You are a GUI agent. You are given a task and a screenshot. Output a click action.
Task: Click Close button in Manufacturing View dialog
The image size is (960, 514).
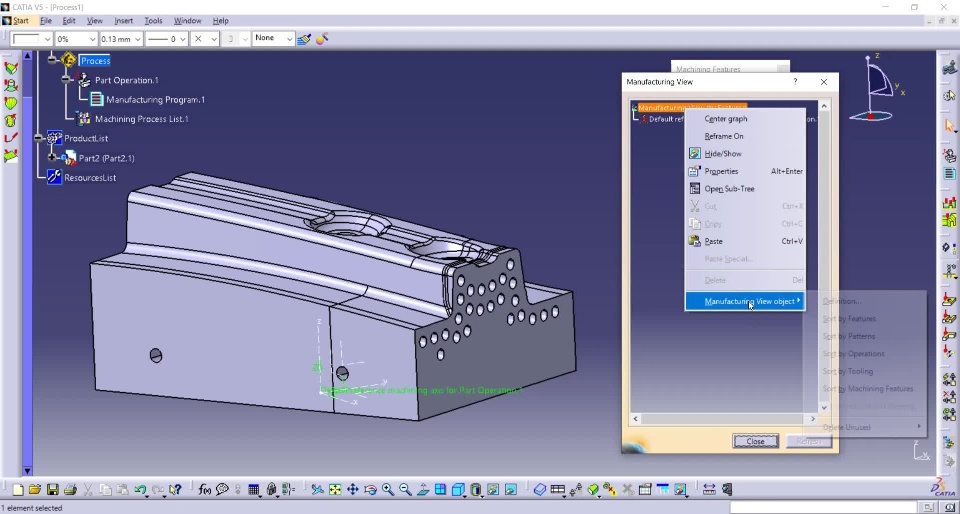[756, 441]
